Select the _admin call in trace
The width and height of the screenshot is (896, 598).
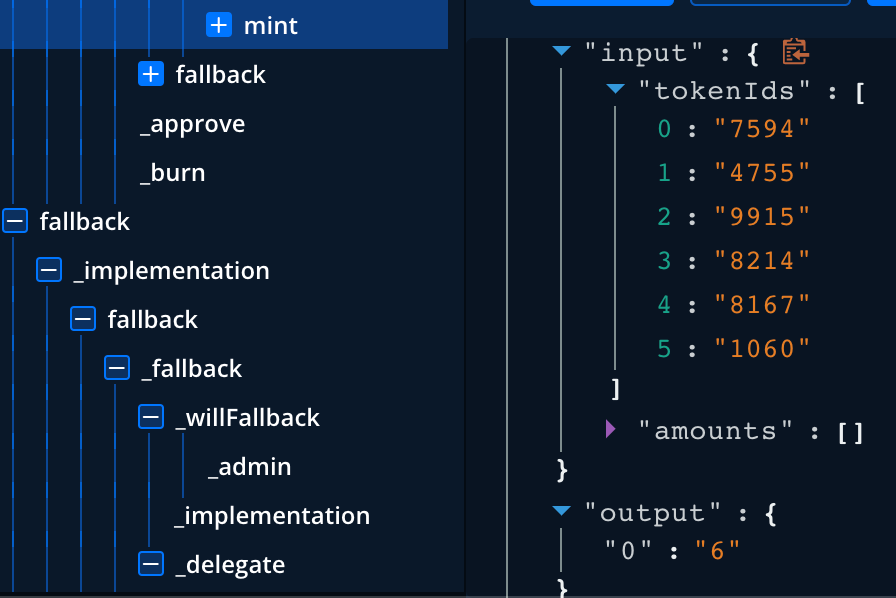pos(249,466)
